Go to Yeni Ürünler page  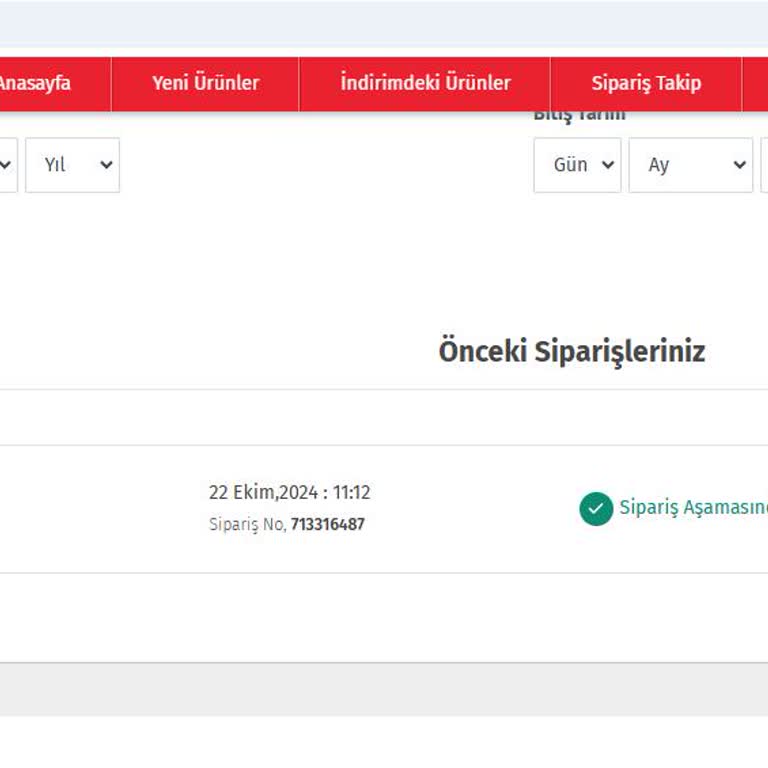coord(205,83)
